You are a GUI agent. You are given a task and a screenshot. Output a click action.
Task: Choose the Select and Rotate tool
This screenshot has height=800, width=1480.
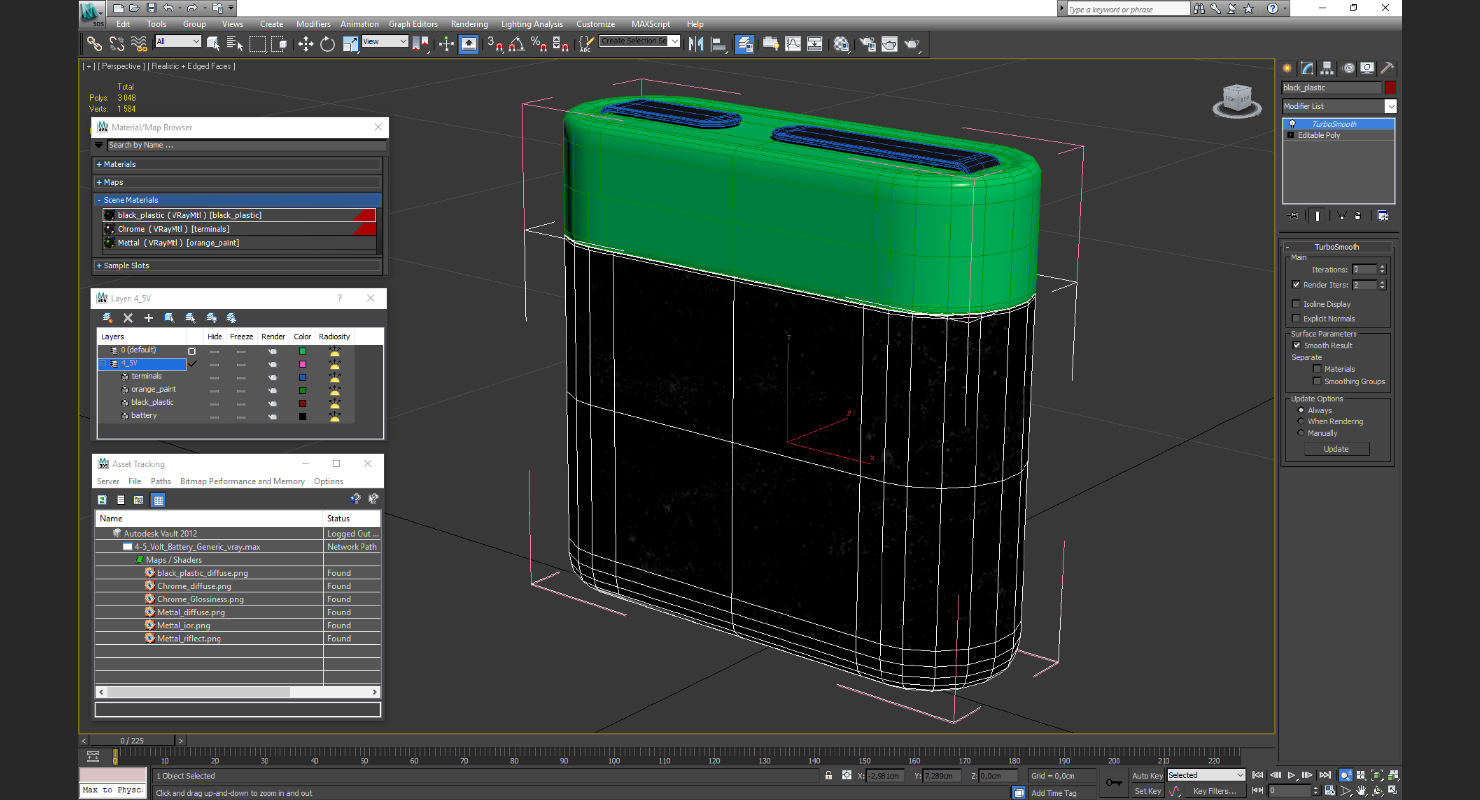[327, 43]
